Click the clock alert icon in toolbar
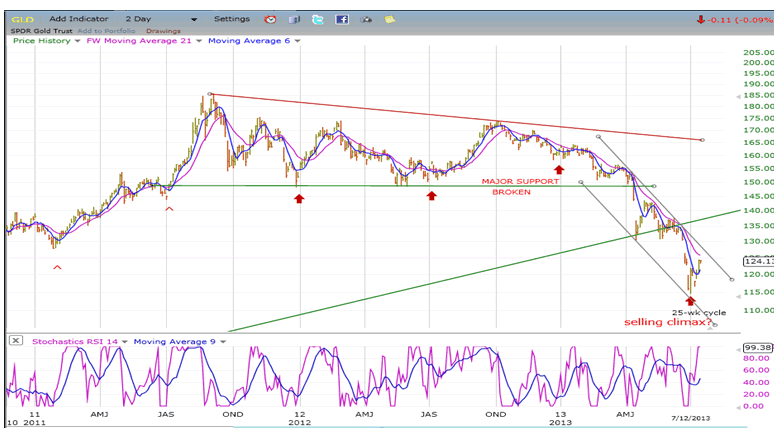Image resolution: width=774 pixels, height=435 pixels. coord(271,19)
